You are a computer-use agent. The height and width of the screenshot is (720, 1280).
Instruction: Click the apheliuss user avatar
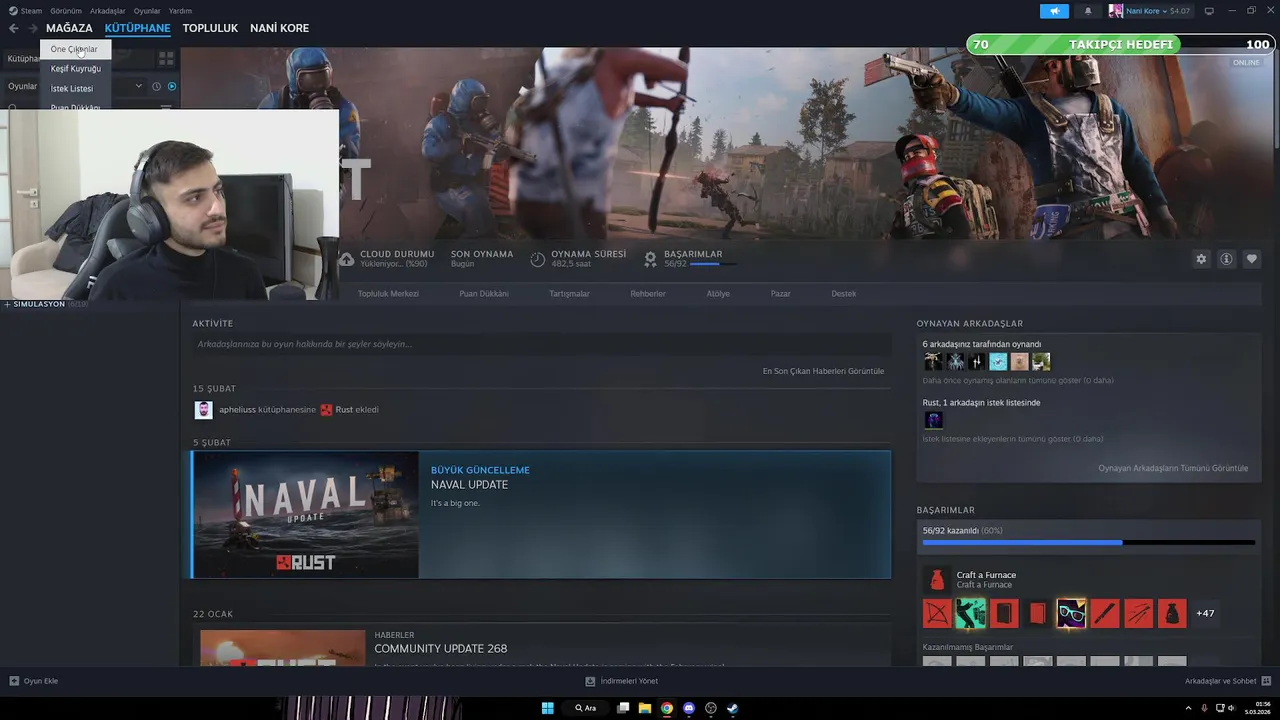click(x=203, y=410)
